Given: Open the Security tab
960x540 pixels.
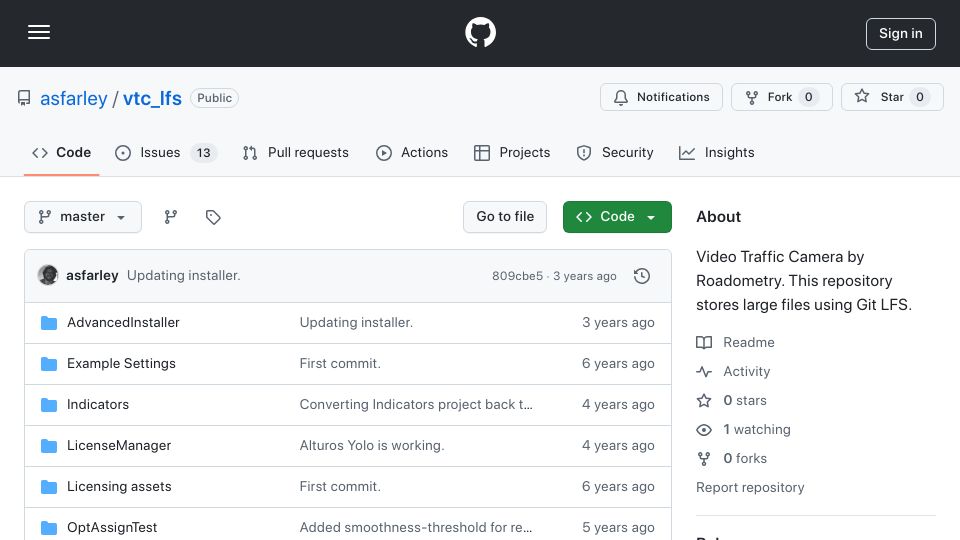Looking at the screenshot, I should click(615, 152).
